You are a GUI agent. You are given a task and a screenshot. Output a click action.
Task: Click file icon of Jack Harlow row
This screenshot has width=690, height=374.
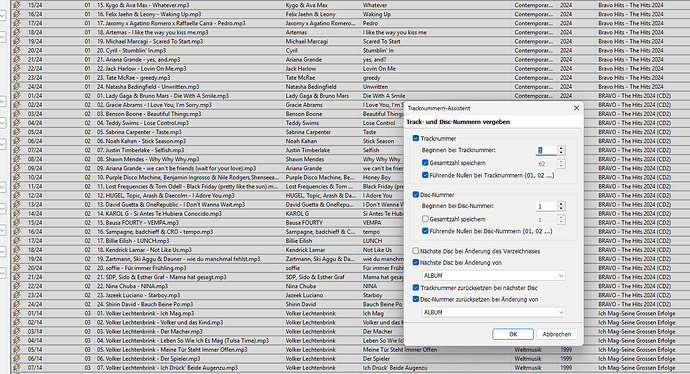(17, 69)
